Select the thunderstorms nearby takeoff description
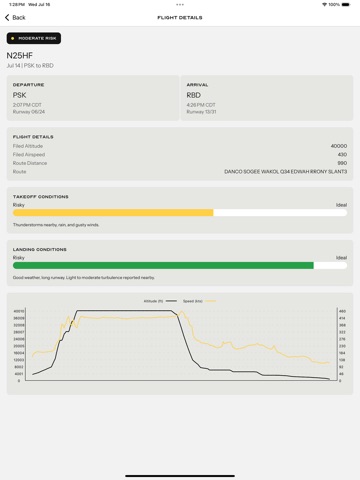Viewport: 360px width, 480px height. click(x=56, y=225)
